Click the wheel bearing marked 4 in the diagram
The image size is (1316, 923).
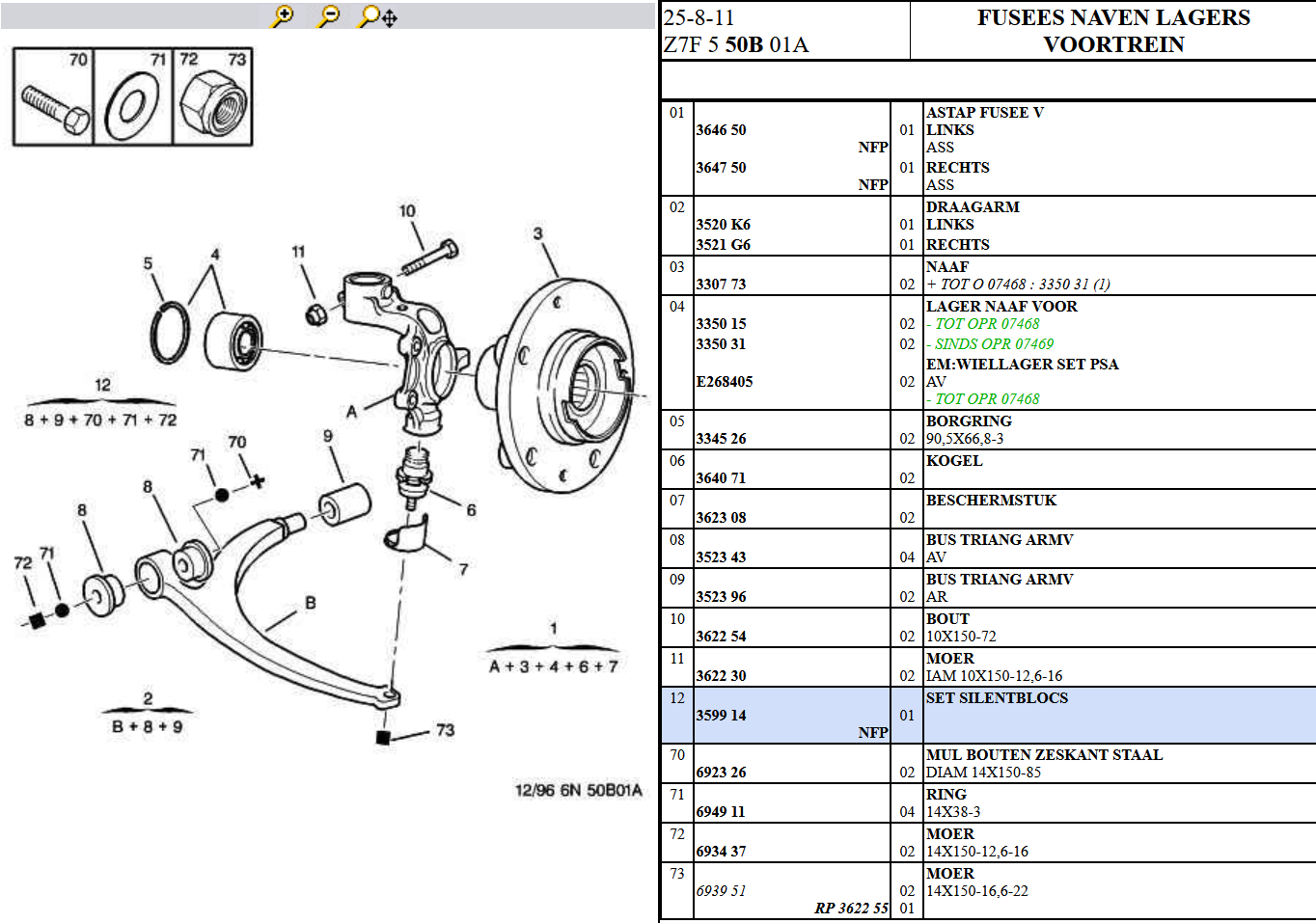(233, 340)
